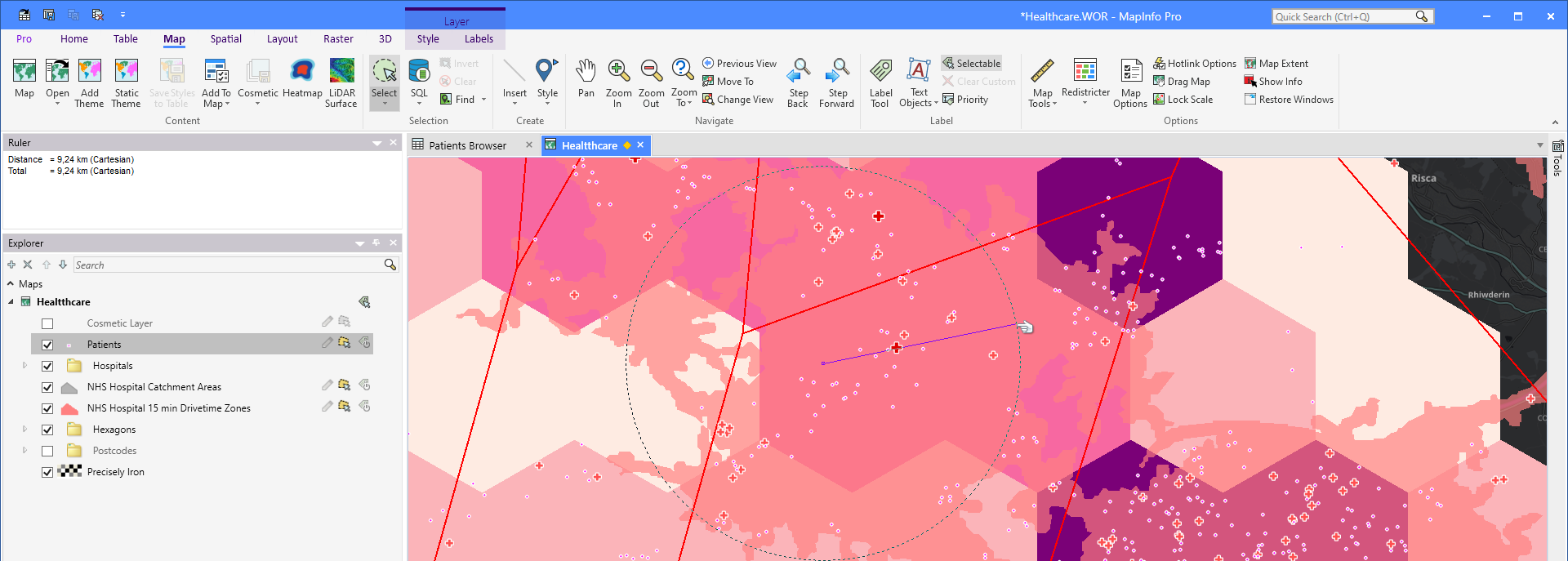Collapse the Maps section
Viewport: 1568px width, 561px height.
click(x=11, y=284)
